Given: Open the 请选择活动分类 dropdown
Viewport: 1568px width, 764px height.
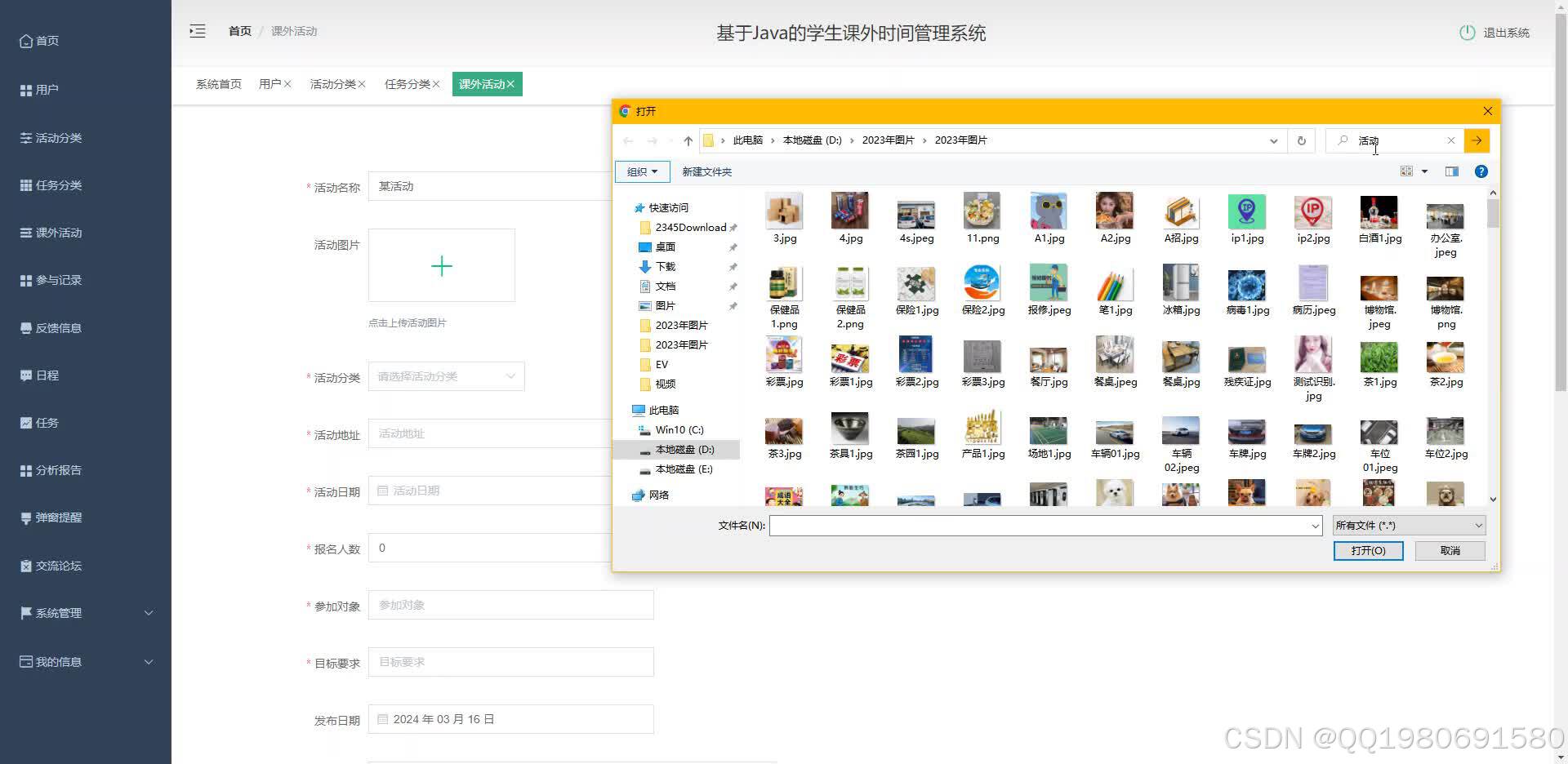Looking at the screenshot, I should pyautogui.click(x=446, y=375).
